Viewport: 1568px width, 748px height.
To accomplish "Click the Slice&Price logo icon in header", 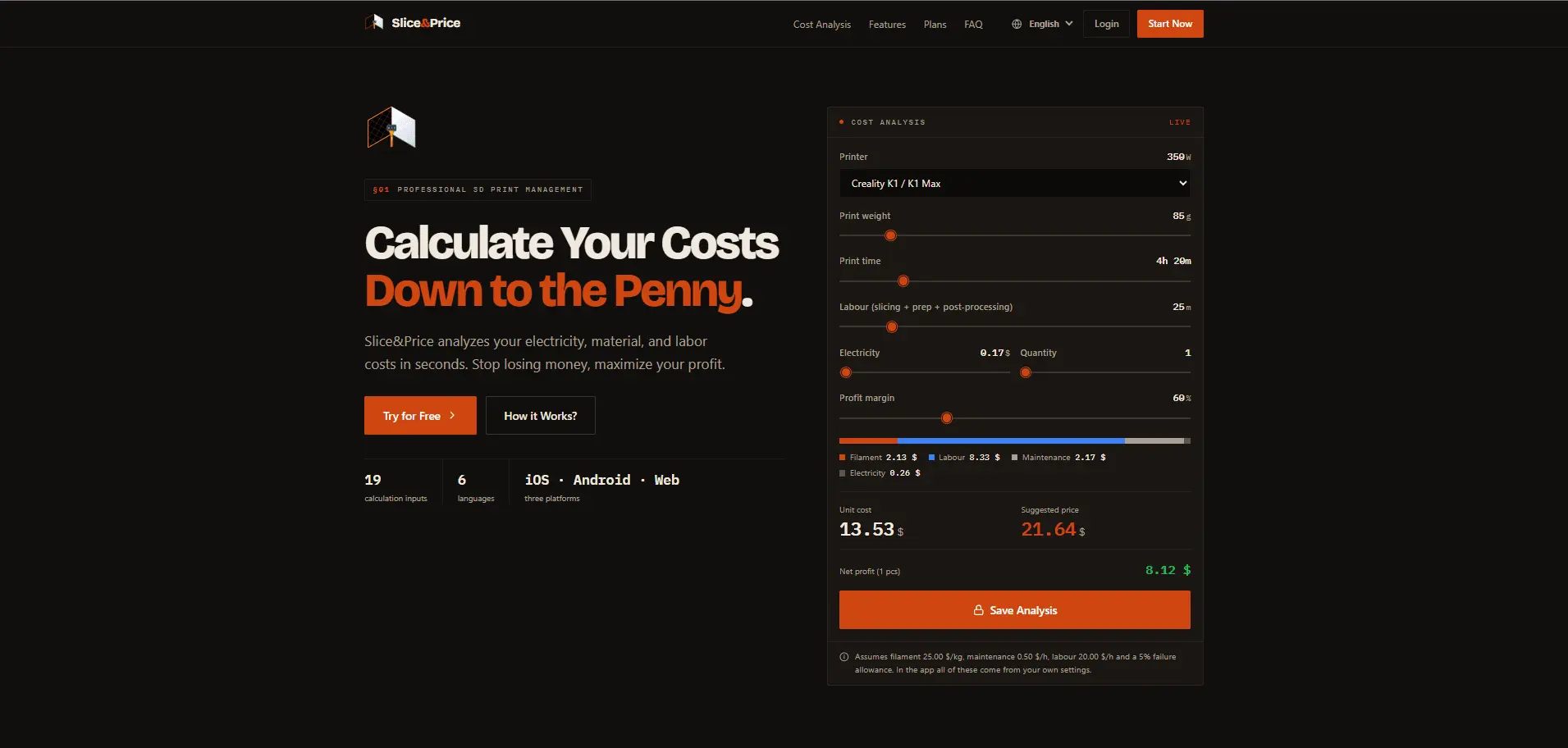I will coord(374,22).
